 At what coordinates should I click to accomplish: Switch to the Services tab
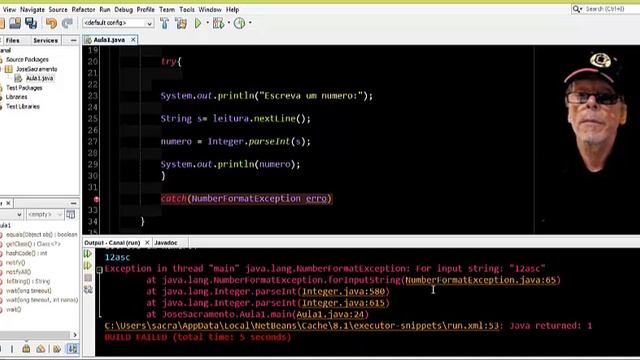[45, 40]
